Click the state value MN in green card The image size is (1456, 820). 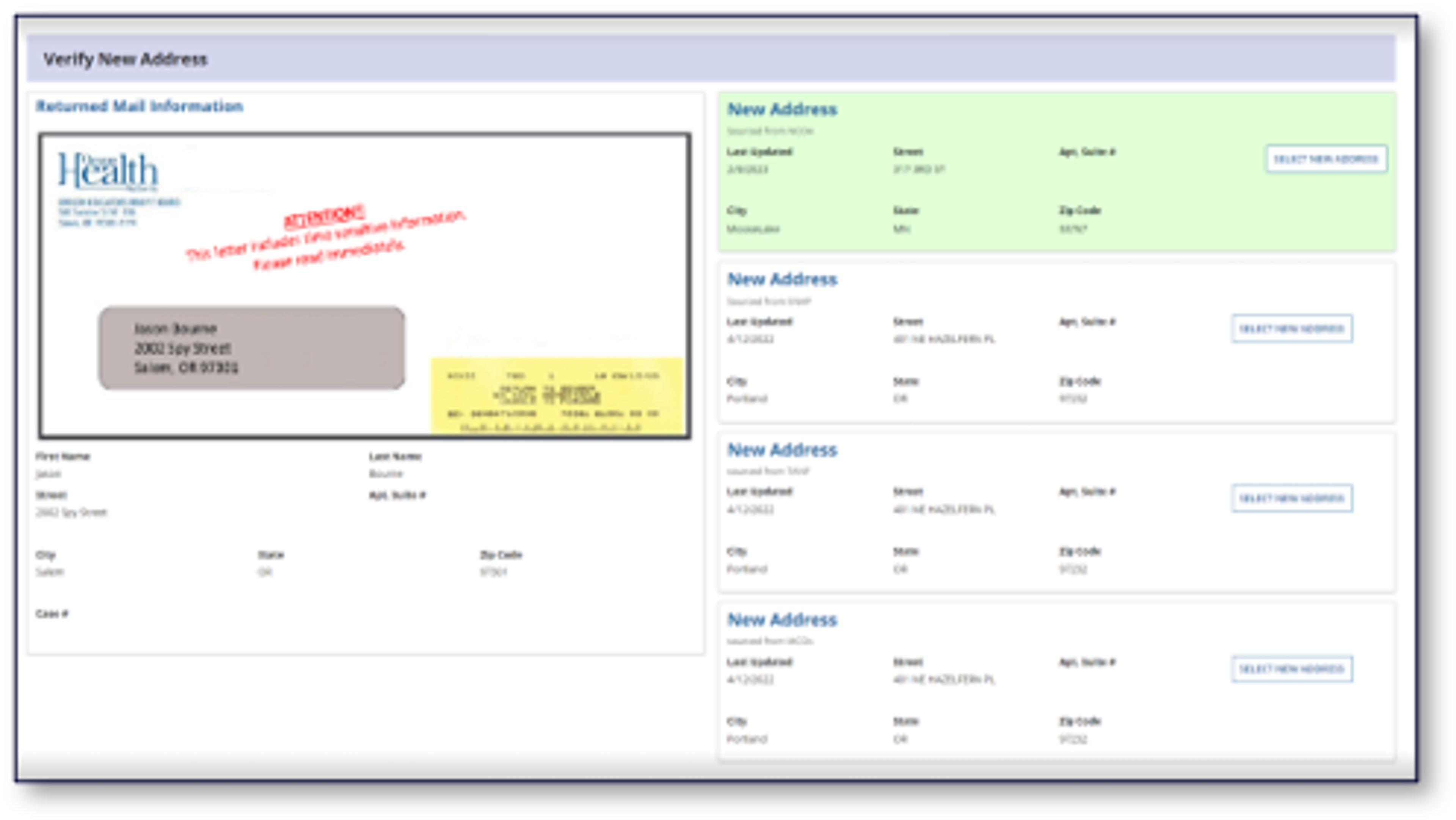(x=902, y=229)
